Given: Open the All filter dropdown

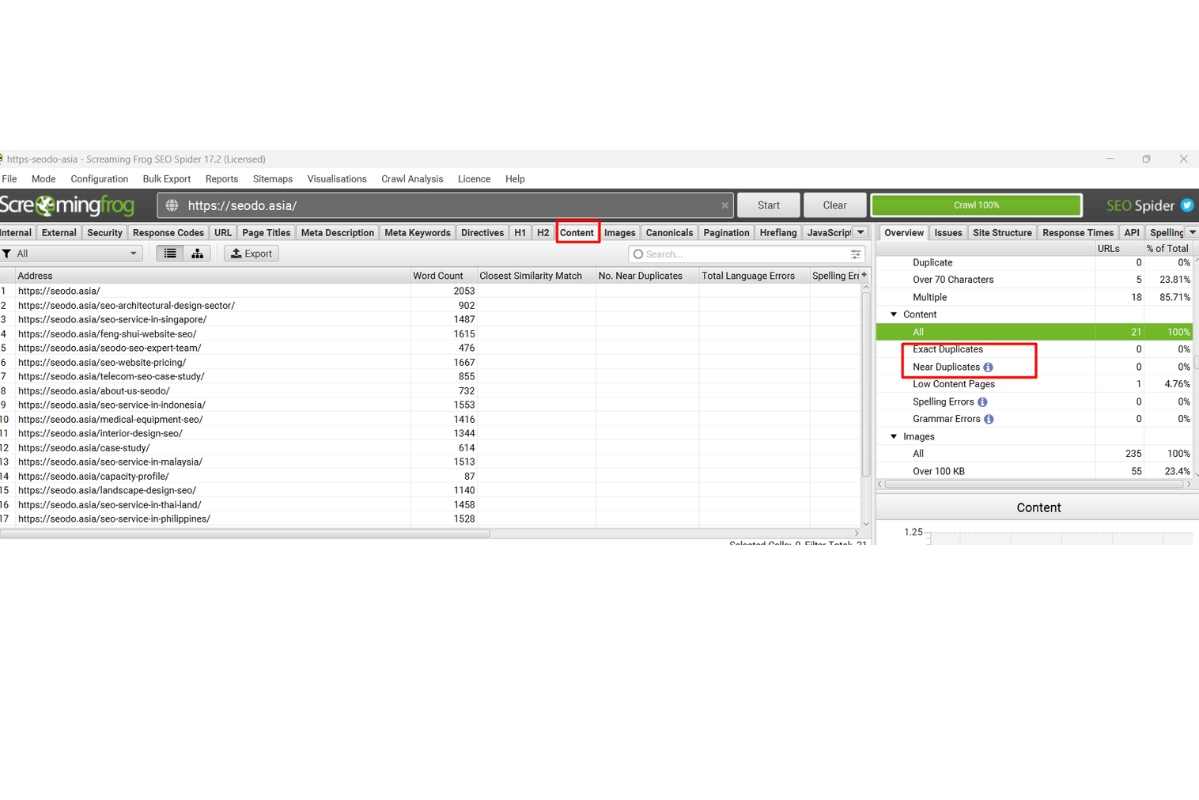Looking at the screenshot, I should [71, 253].
